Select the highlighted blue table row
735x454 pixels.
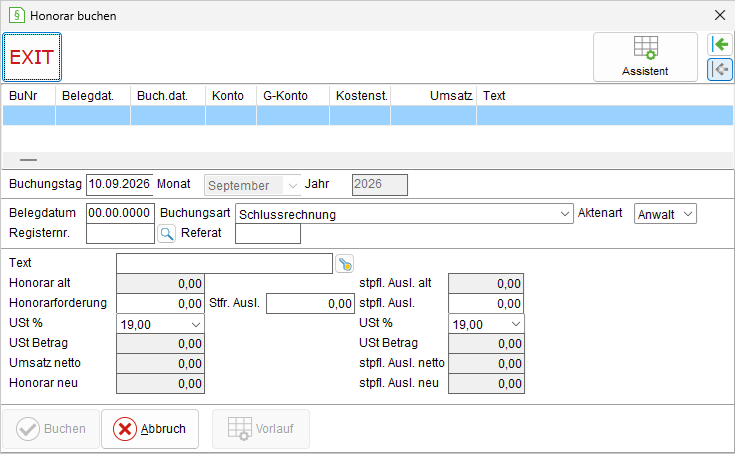368,115
